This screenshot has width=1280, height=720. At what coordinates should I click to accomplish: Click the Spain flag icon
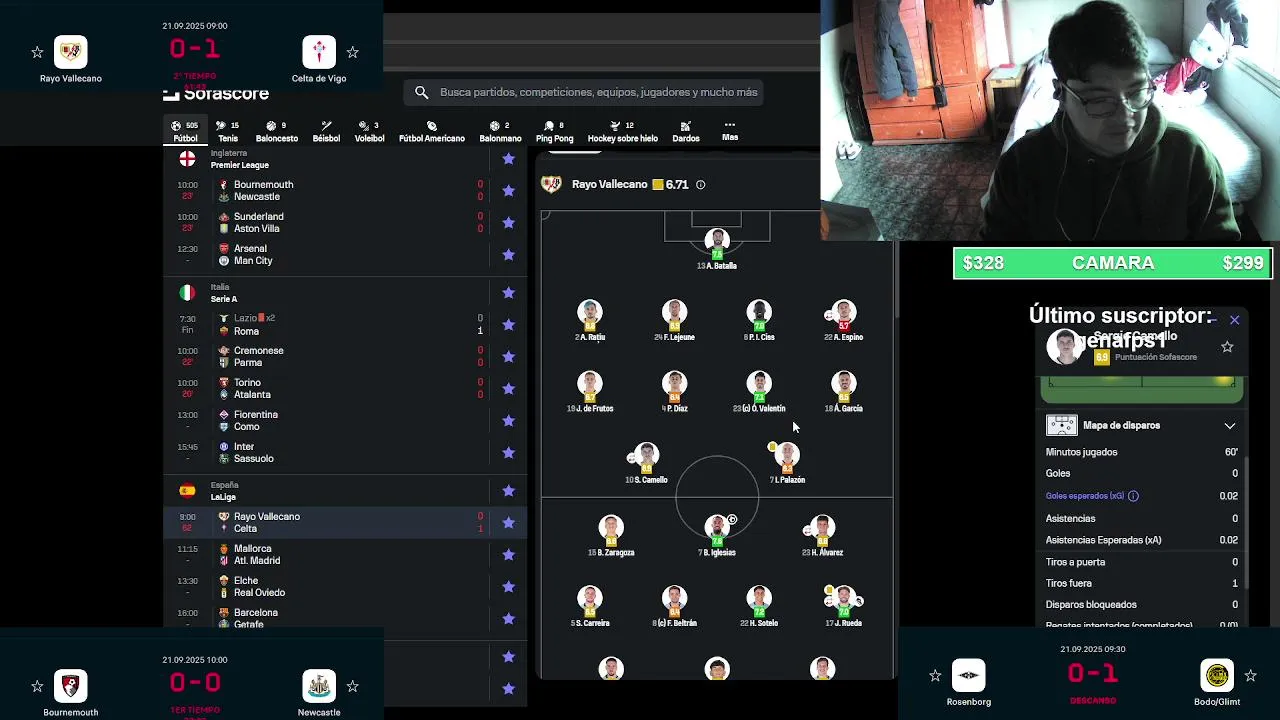187,490
